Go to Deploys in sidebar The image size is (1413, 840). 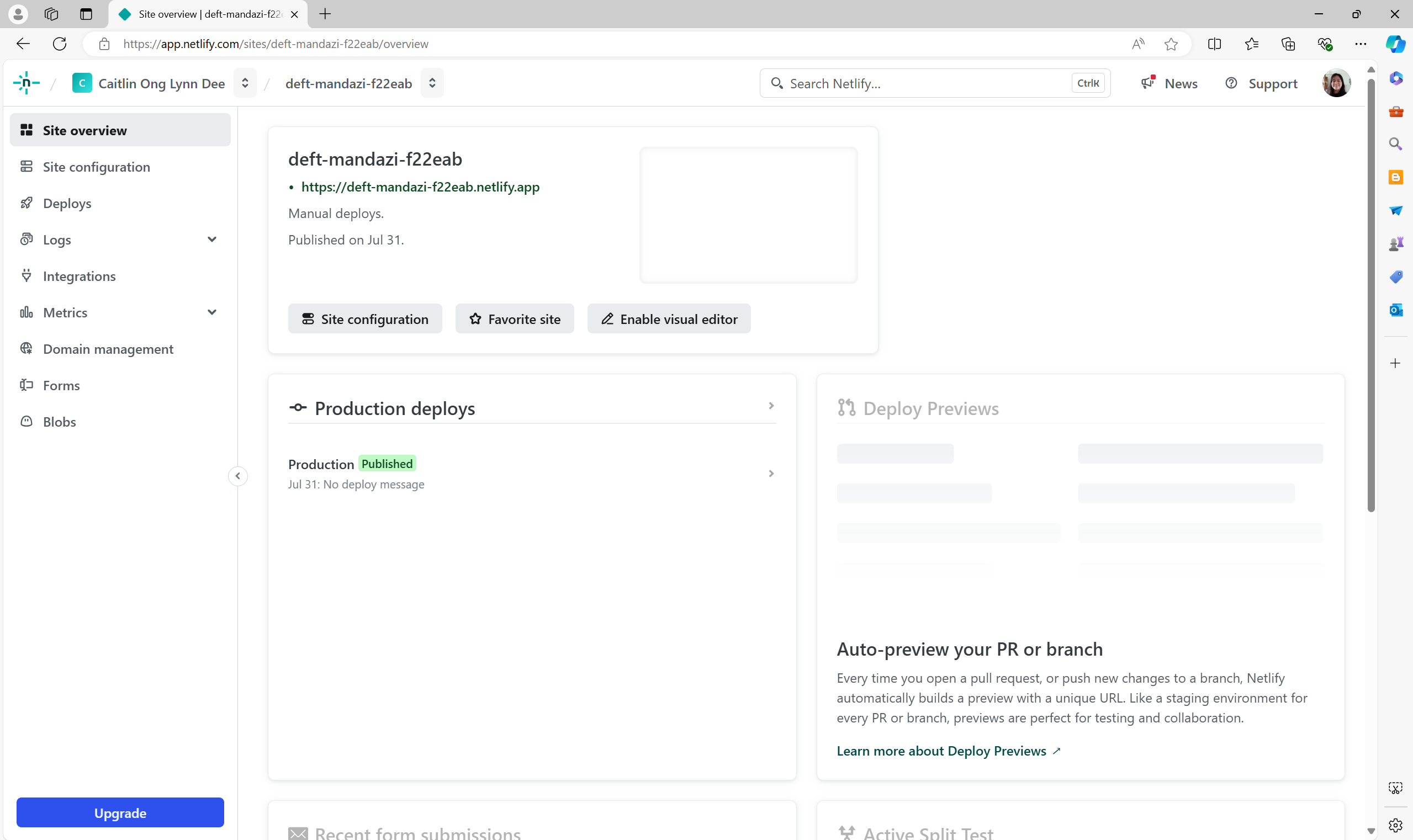[x=120, y=203]
